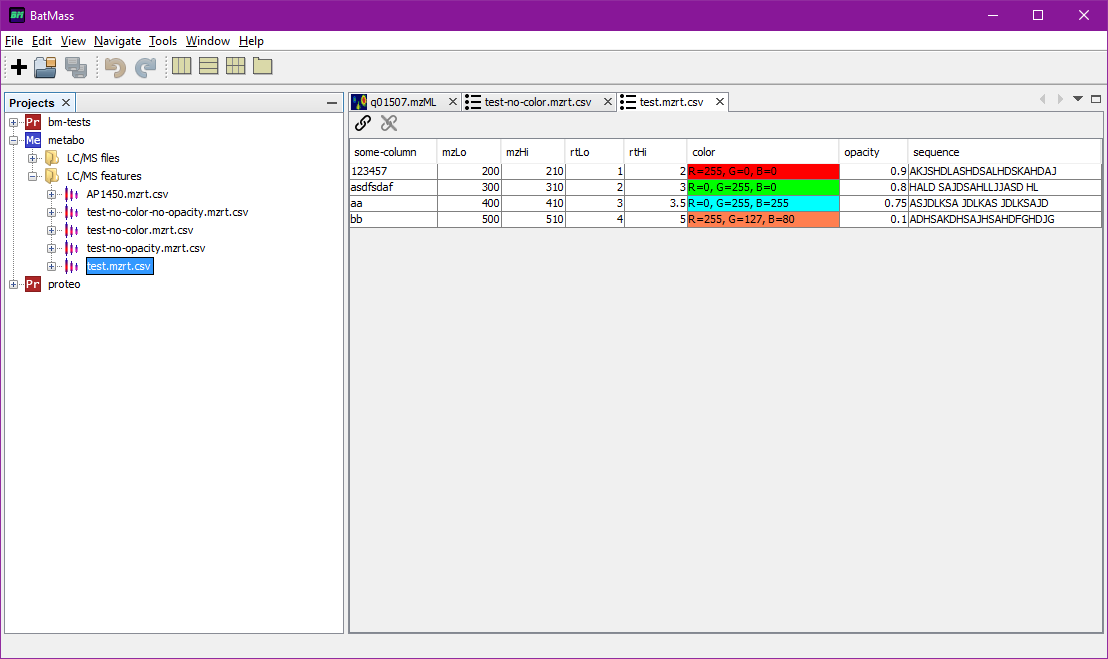The height and width of the screenshot is (659, 1108).
Task: Click the LC/MS features folder icon
Action: [52, 176]
